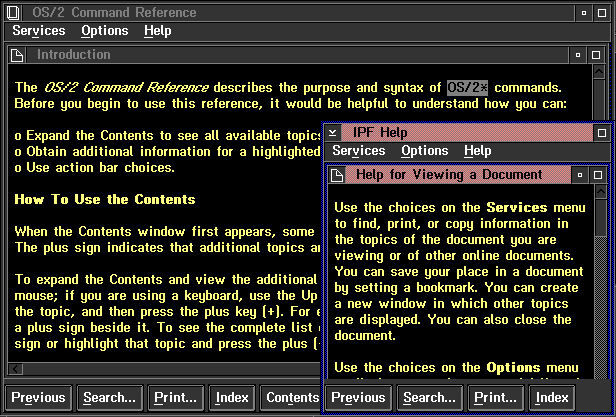Viewport: 616px width, 417px height.
Task: Click the OS/2 Command Reference title bar
Action: pos(299,13)
